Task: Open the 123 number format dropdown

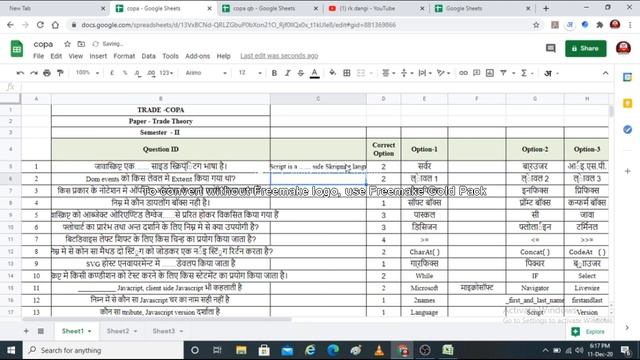Action: pos(166,73)
